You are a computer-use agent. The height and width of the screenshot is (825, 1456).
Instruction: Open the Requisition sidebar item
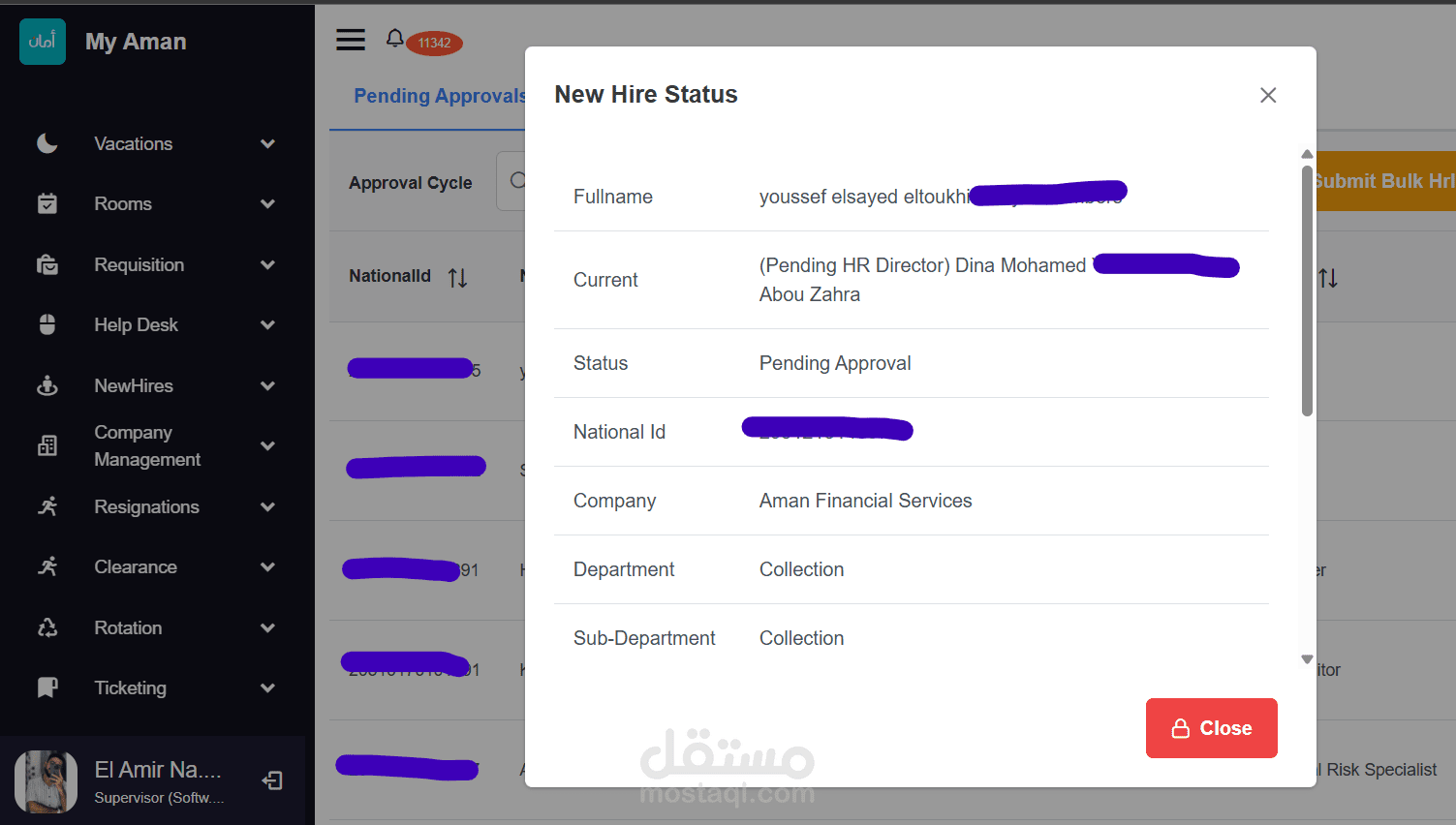(139, 264)
